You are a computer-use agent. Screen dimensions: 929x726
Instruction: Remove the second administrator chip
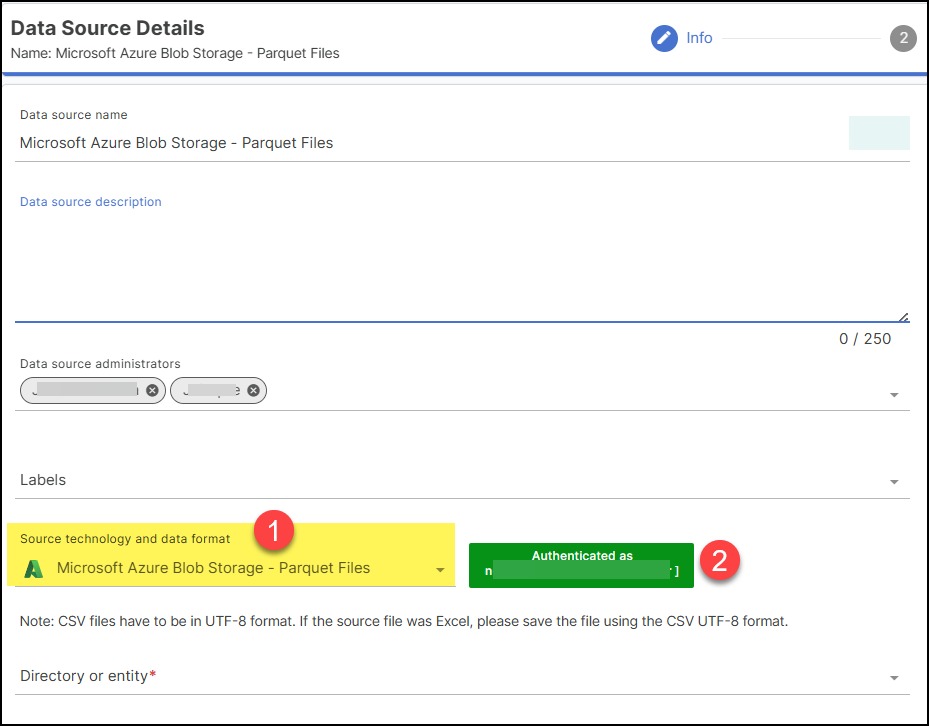[253, 390]
